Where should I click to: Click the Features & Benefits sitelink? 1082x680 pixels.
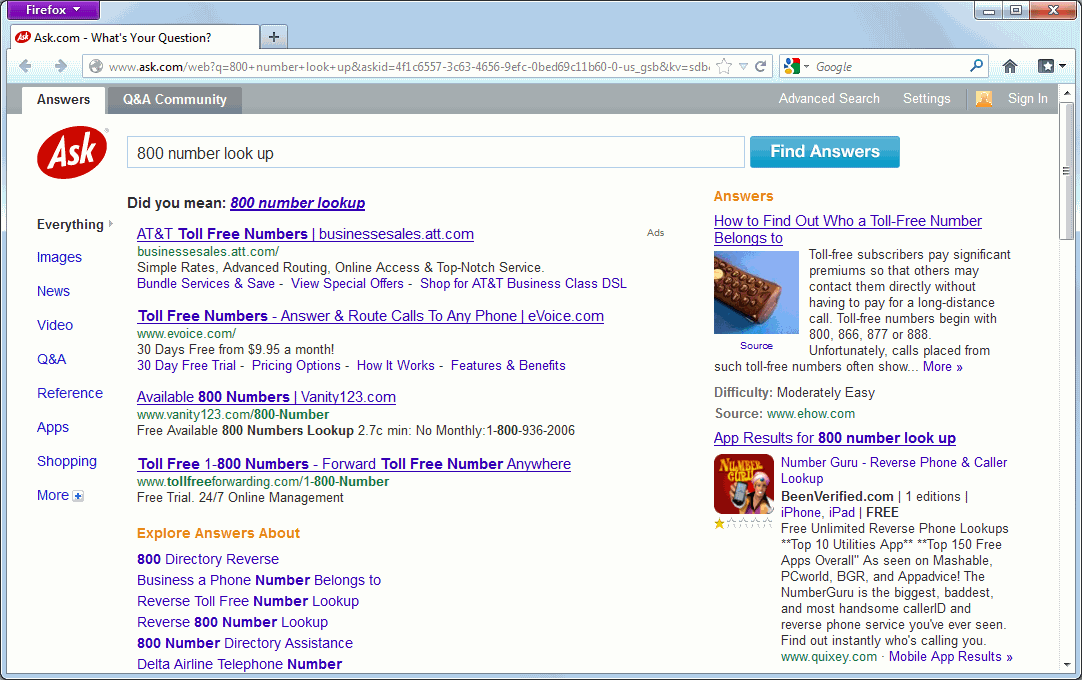tap(508, 366)
